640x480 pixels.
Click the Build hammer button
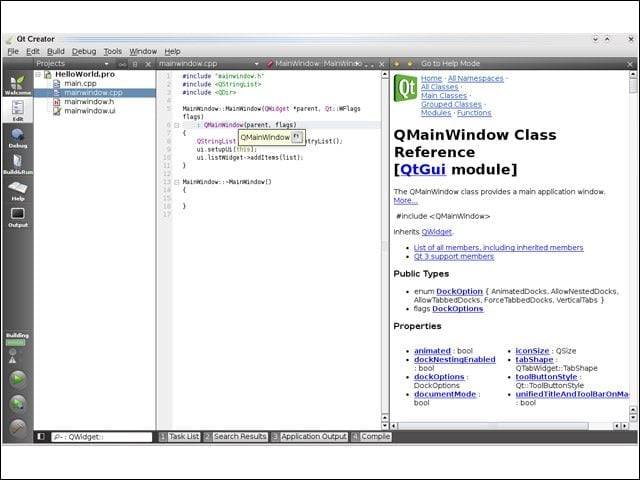coord(18,428)
